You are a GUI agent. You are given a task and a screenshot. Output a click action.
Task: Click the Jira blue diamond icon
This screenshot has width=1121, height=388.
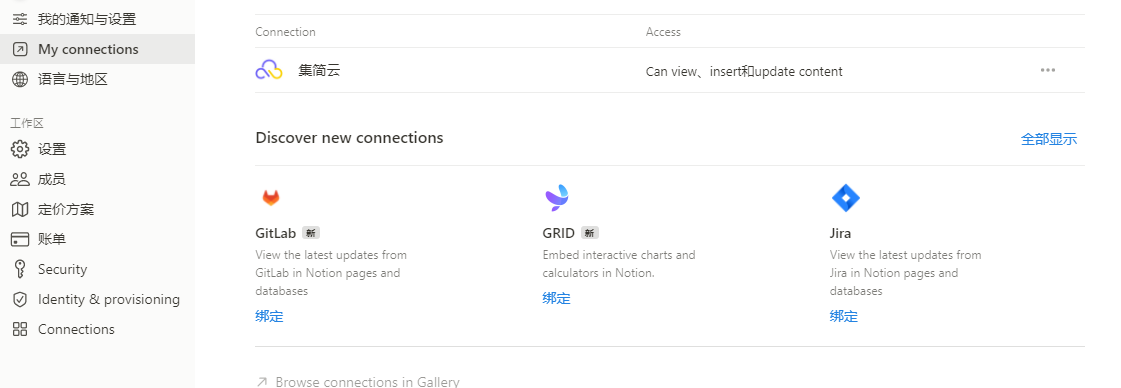tap(846, 198)
